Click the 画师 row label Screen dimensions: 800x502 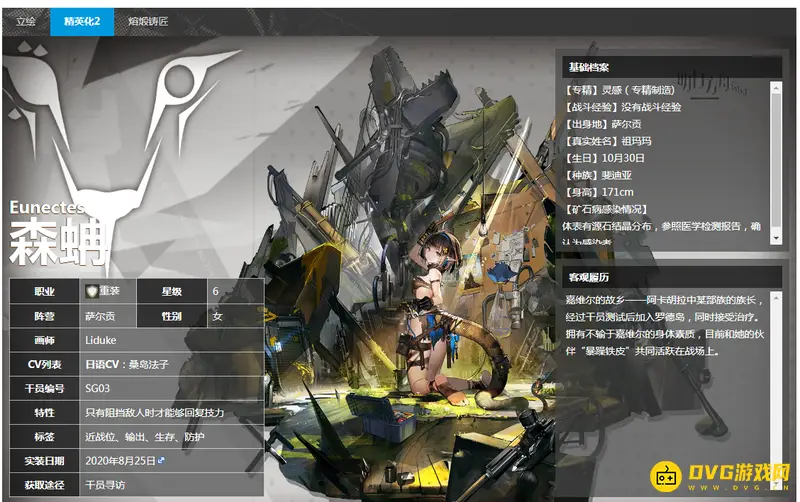[44, 340]
